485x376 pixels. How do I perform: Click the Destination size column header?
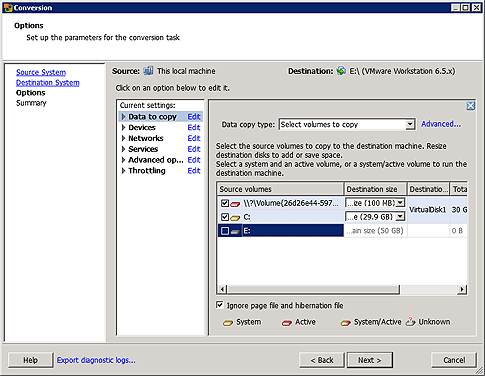375,189
